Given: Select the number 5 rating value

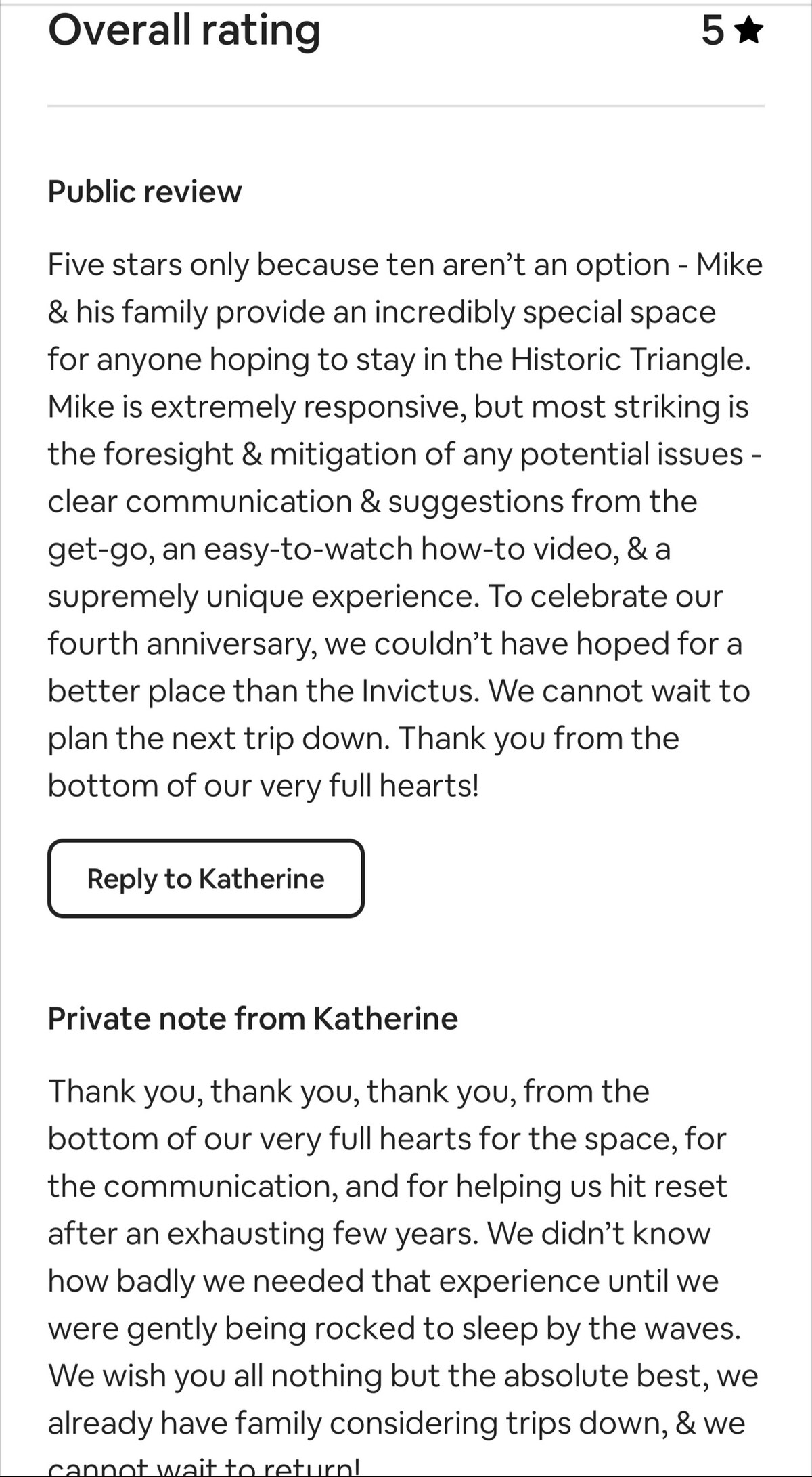Looking at the screenshot, I should tap(713, 30).
